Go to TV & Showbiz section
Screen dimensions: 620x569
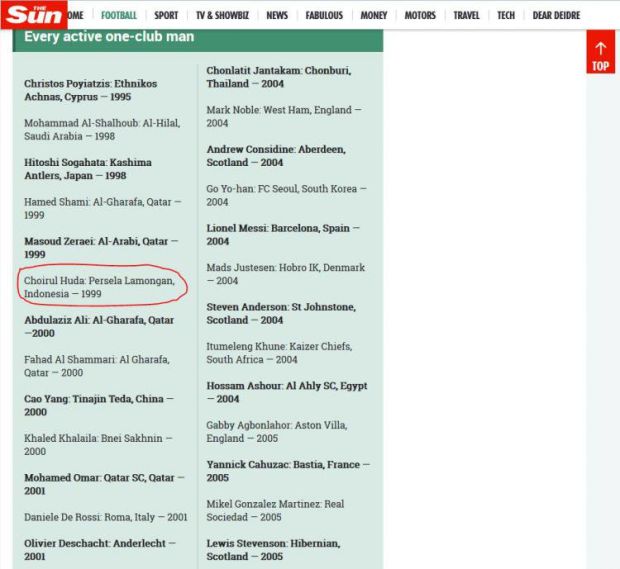pyautogui.click(x=222, y=15)
